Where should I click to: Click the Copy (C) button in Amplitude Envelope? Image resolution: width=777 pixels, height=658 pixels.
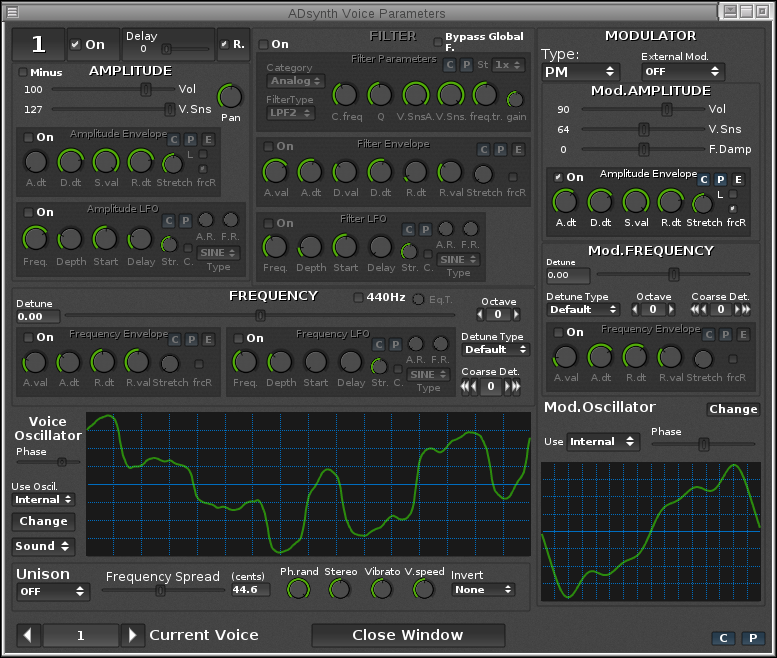pos(174,138)
